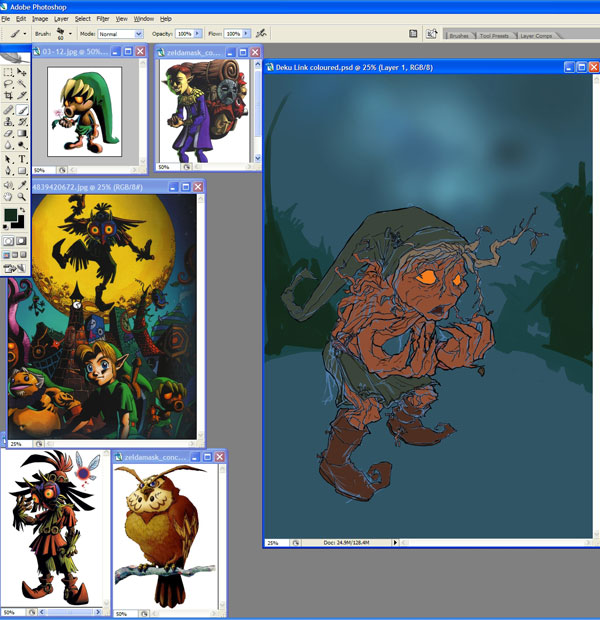Select the Pen tool

8,171
